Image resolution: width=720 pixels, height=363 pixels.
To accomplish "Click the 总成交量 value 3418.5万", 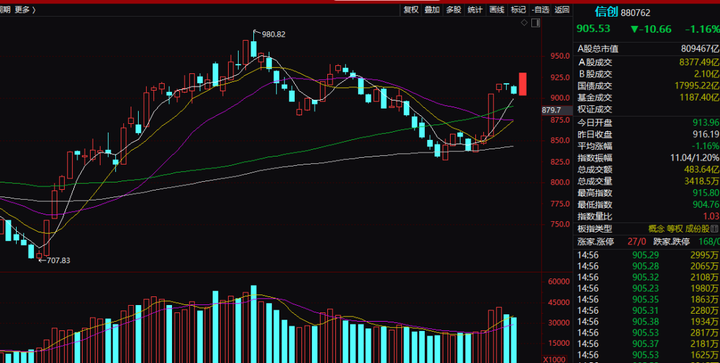I will (701, 181).
